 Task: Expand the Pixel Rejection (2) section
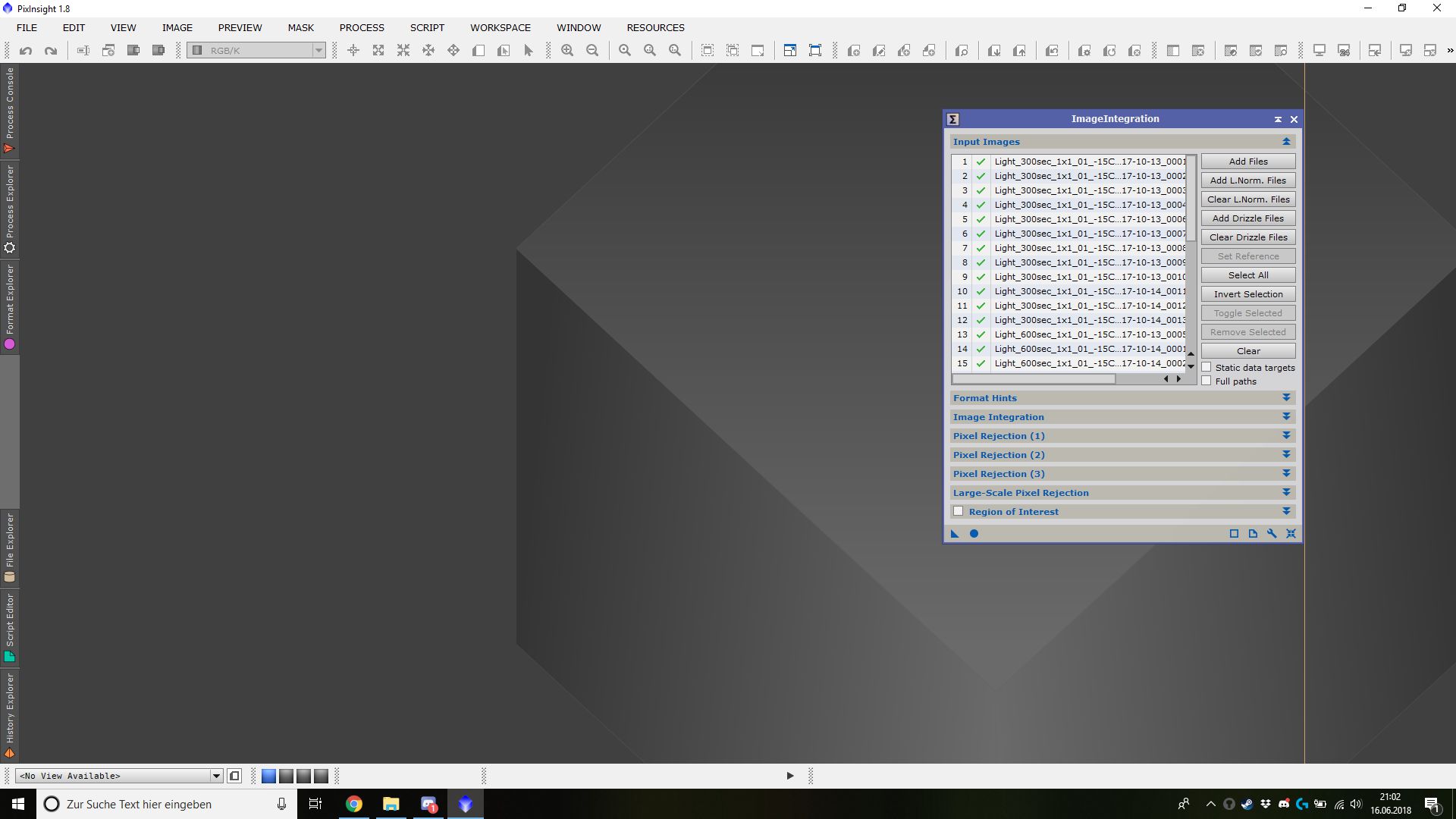click(1286, 454)
